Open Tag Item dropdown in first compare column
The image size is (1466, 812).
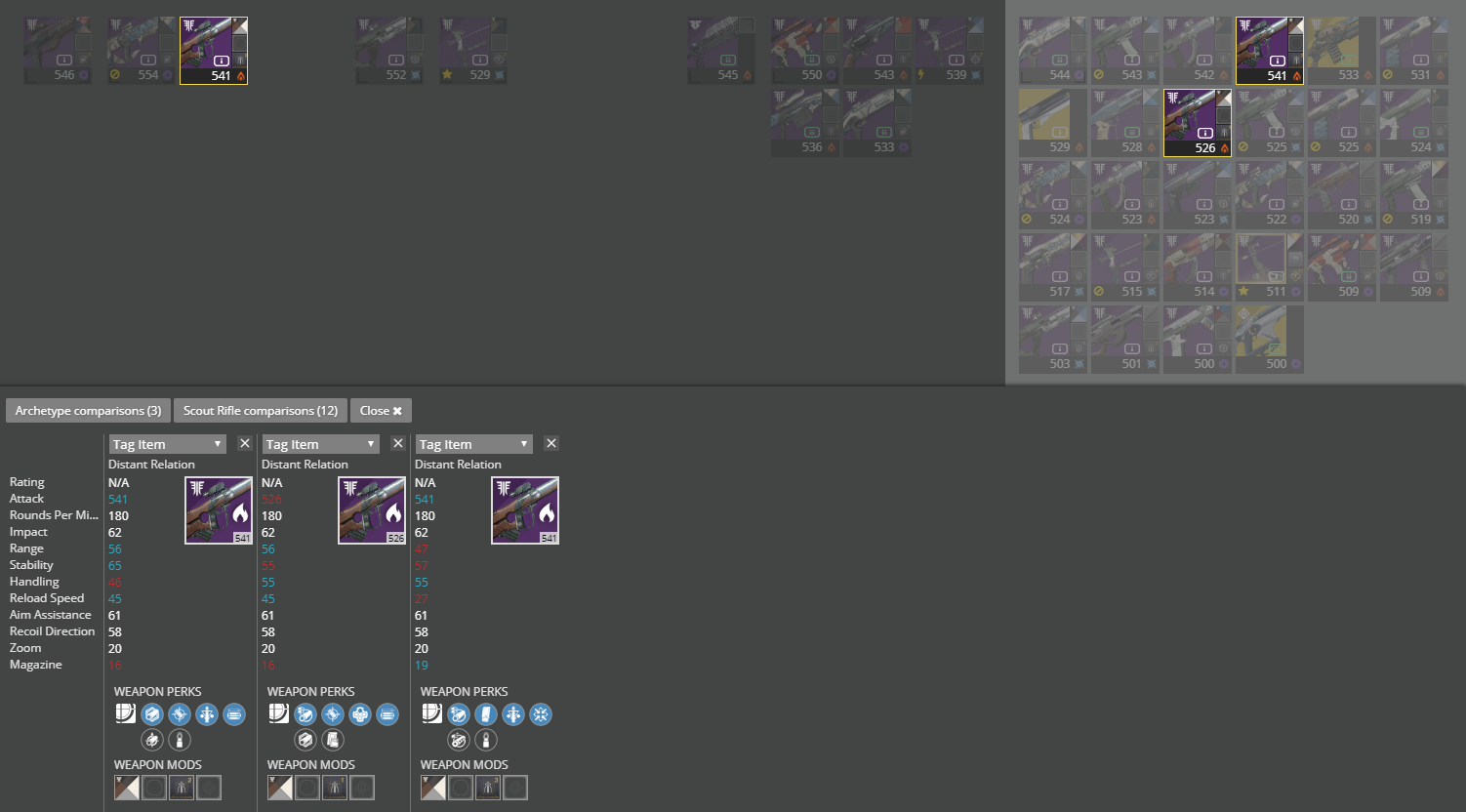(168, 444)
